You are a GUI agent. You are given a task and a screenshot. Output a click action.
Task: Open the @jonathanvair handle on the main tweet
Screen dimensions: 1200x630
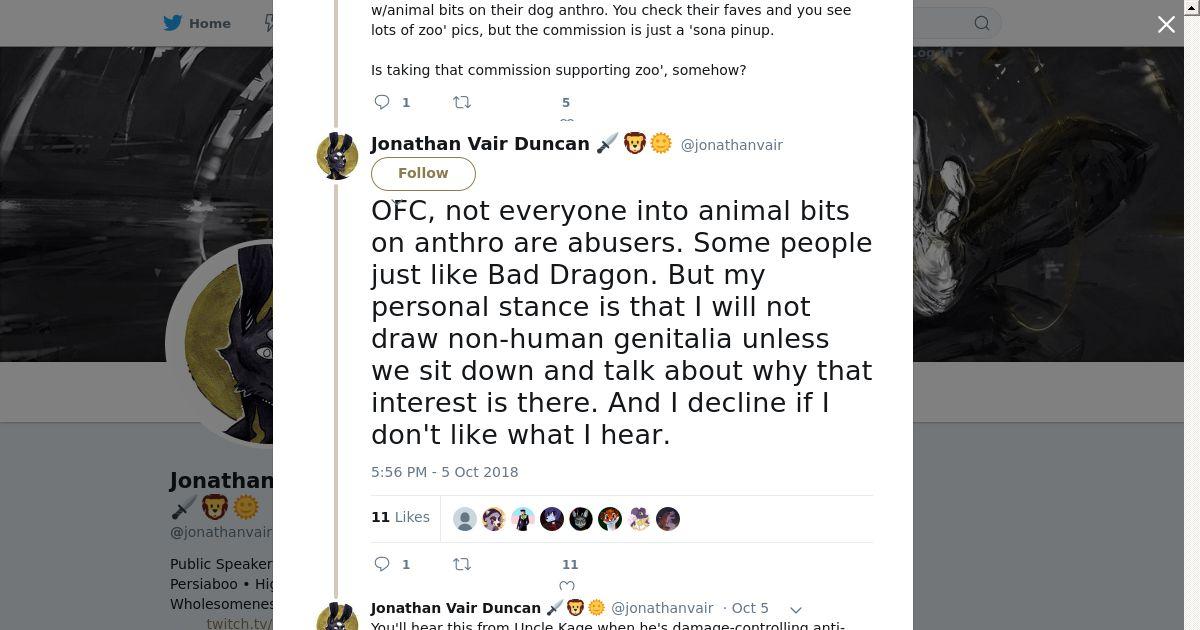(731, 145)
